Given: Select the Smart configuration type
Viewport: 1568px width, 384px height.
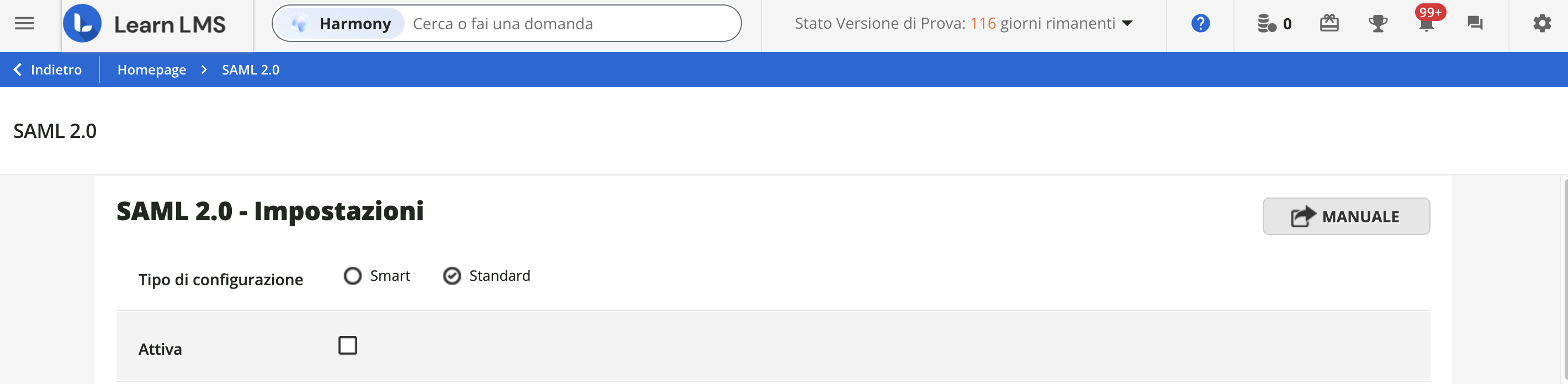Looking at the screenshot, I should point(352,276).
